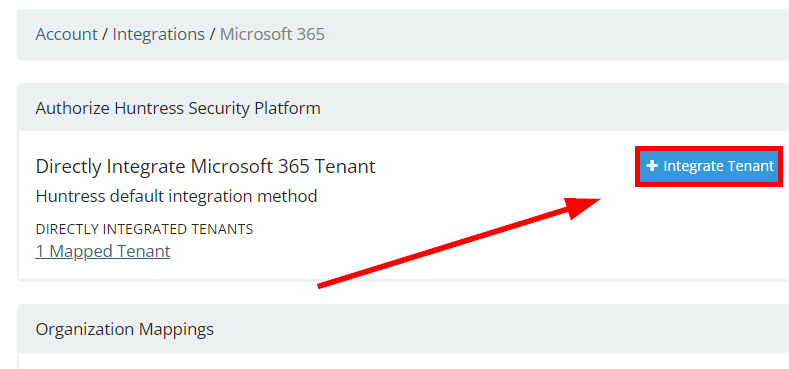Go to Account in the breadcrumb

tap(66, 34)
